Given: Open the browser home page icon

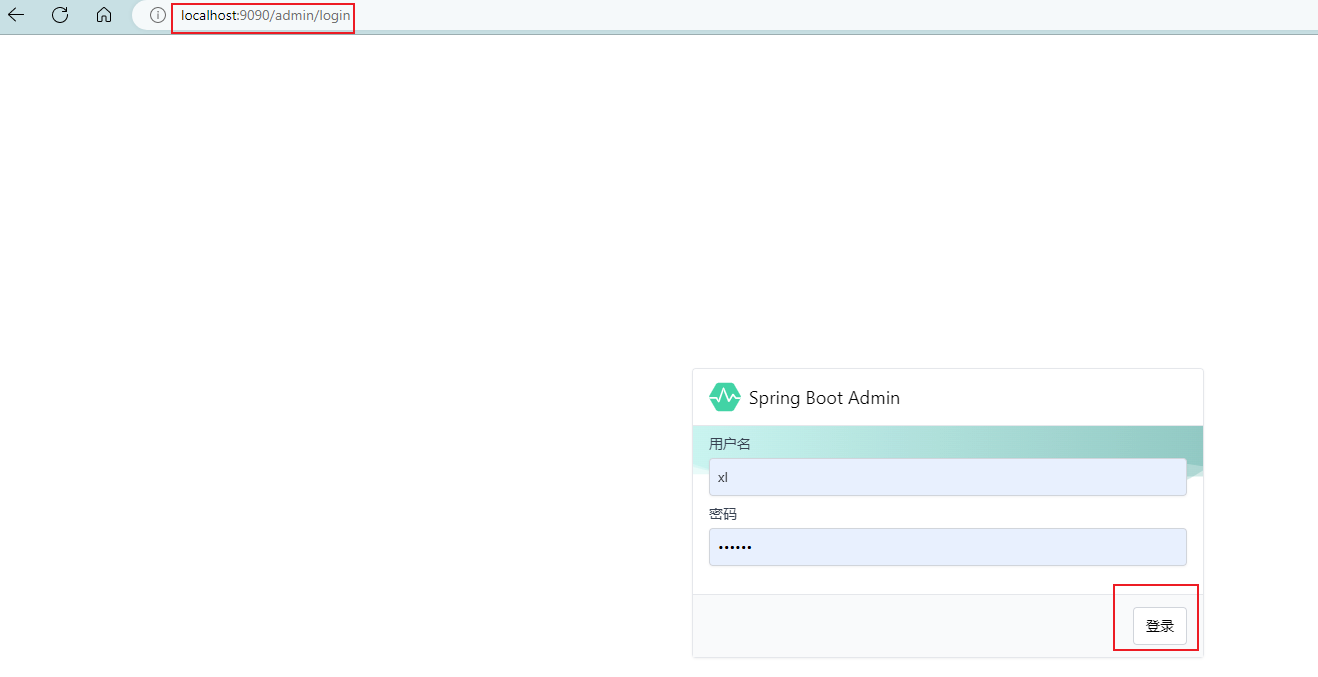Looking at the screenshot, I should (104, 15).
